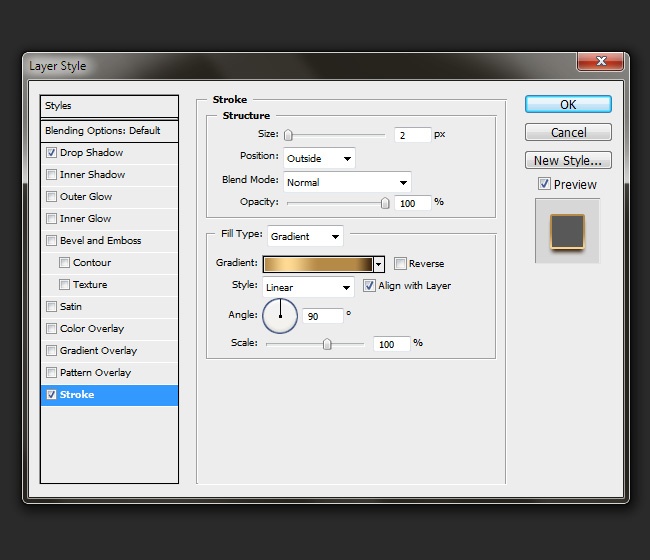650x560 pixels.
Task: Open the Position dropdown showing Outside
Action: click(x=319, y=158)
